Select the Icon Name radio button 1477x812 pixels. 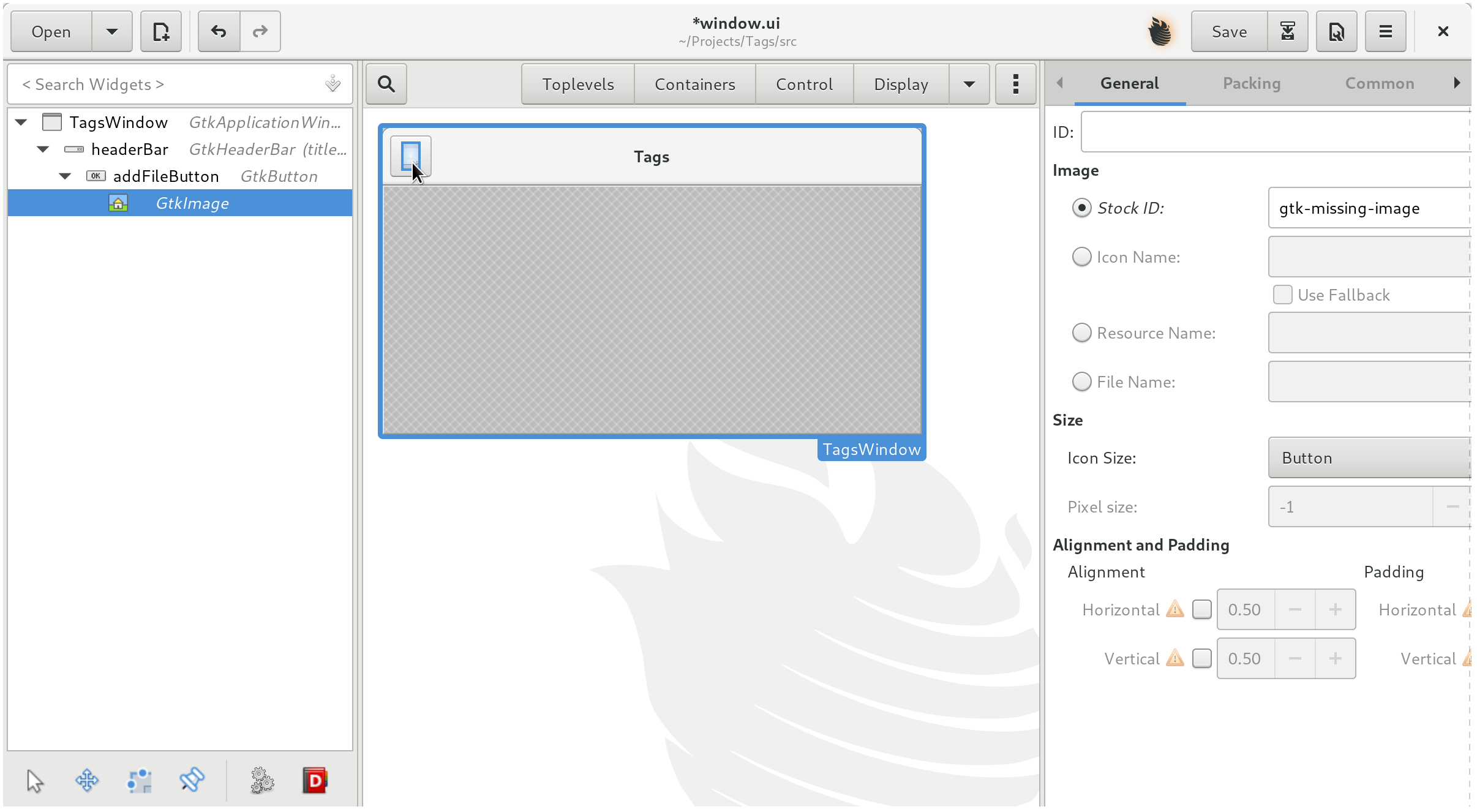[1082, 257]
